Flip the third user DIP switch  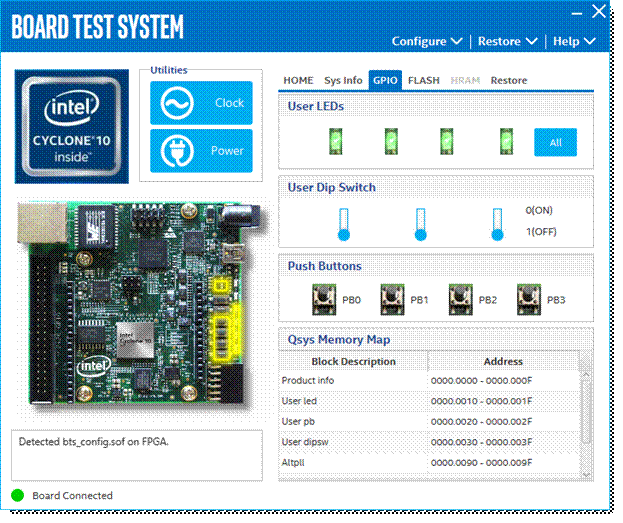coord(497,225)
